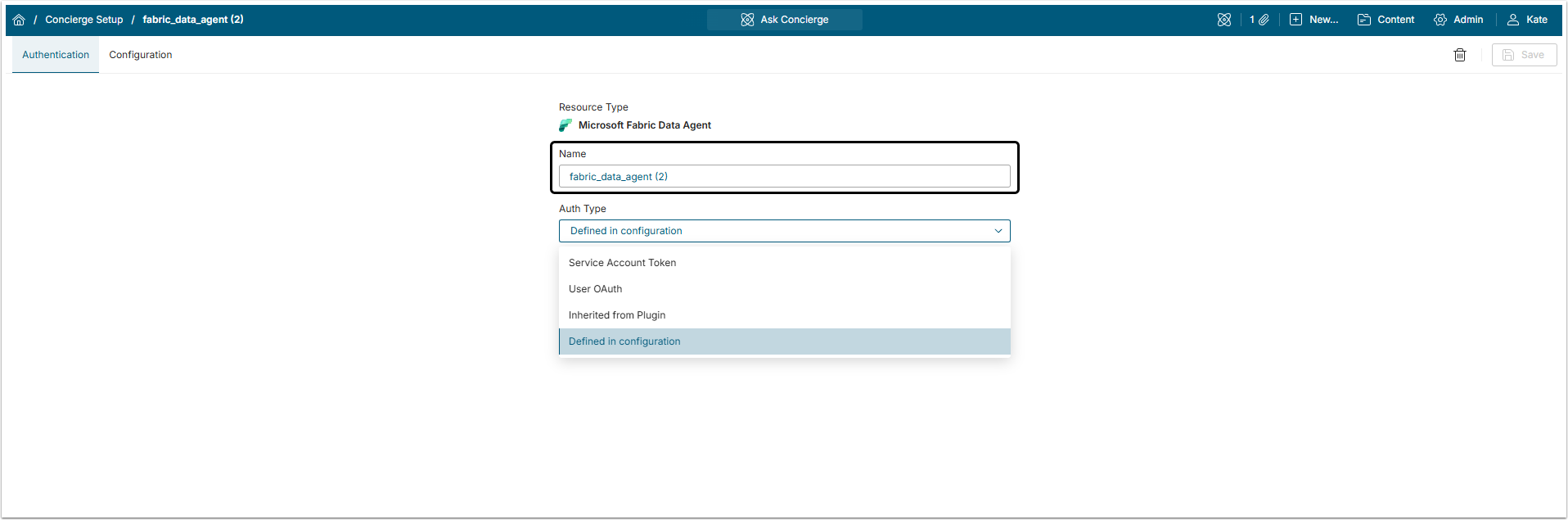Open the Content section
Image resolution: width=1568 pixels, height=520 pixels.
click(1386, 20)
